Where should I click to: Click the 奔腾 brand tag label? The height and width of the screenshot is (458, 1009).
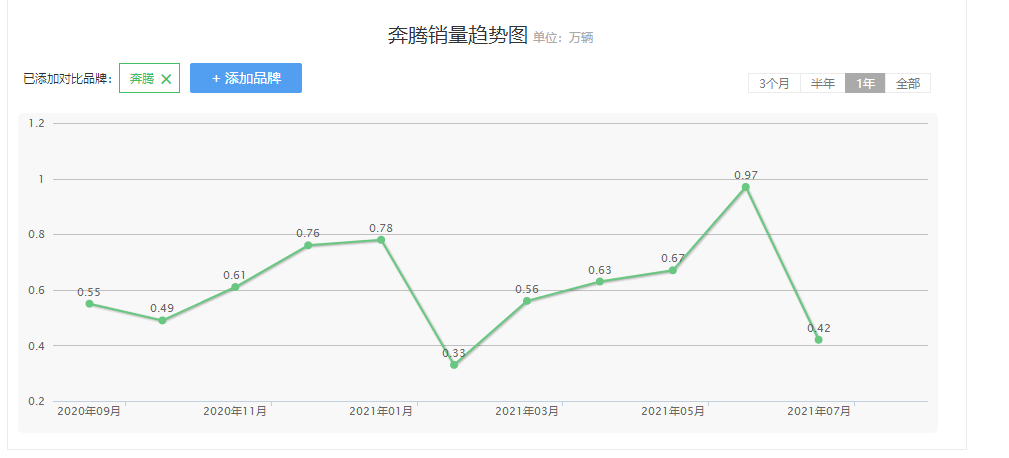coord(141,79)
